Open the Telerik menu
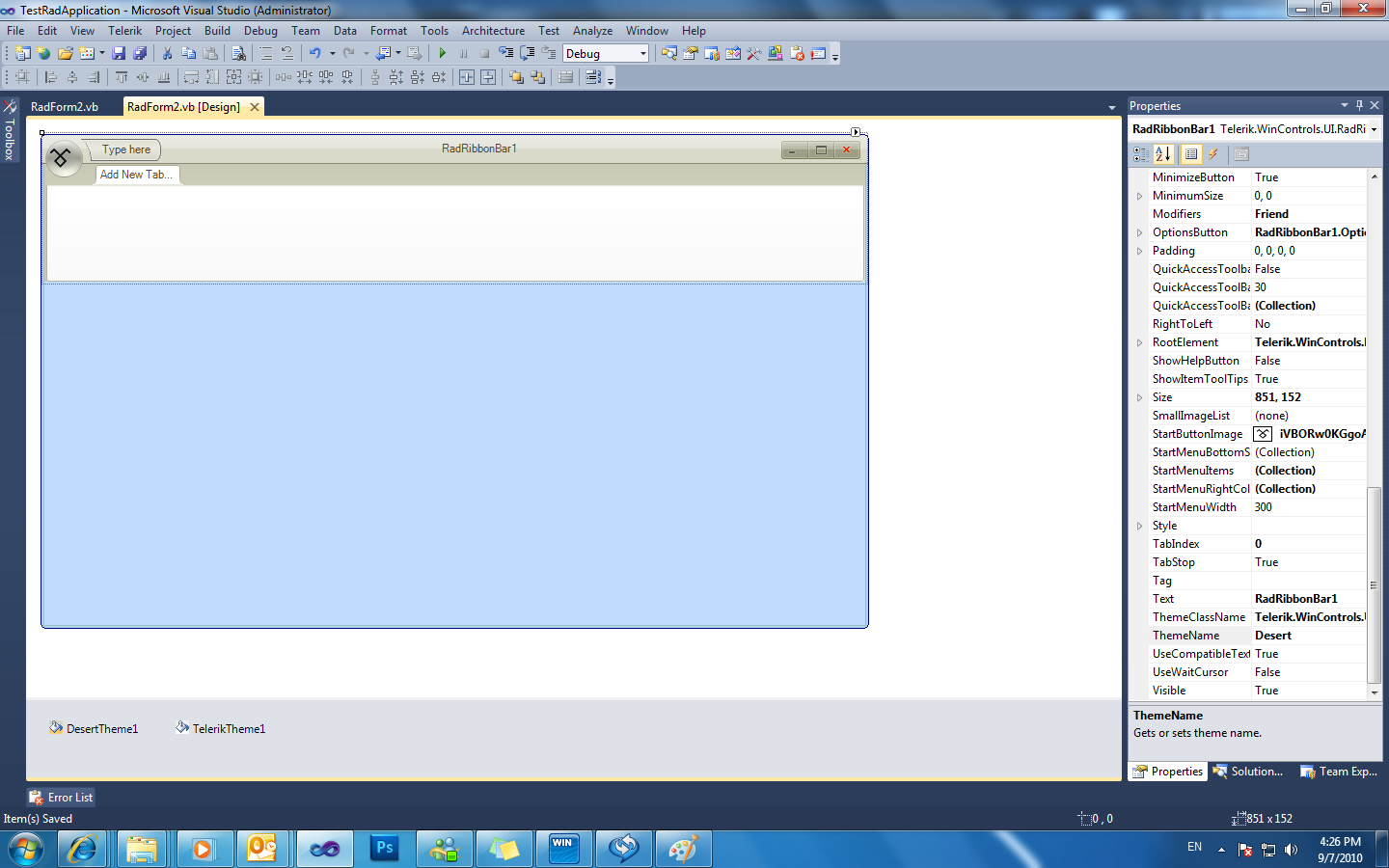The height and width of the screenshot is (868, 1389). [x=124, y=31]
